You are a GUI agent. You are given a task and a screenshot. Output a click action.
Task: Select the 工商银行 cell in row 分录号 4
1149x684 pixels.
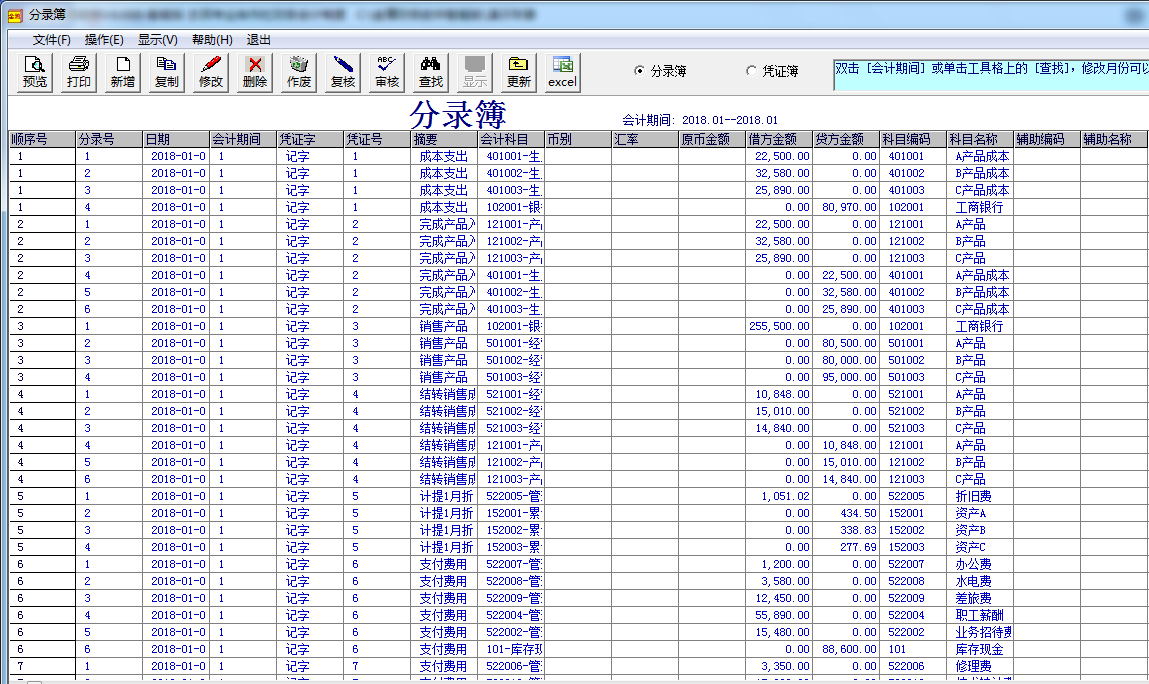(979, 208)
